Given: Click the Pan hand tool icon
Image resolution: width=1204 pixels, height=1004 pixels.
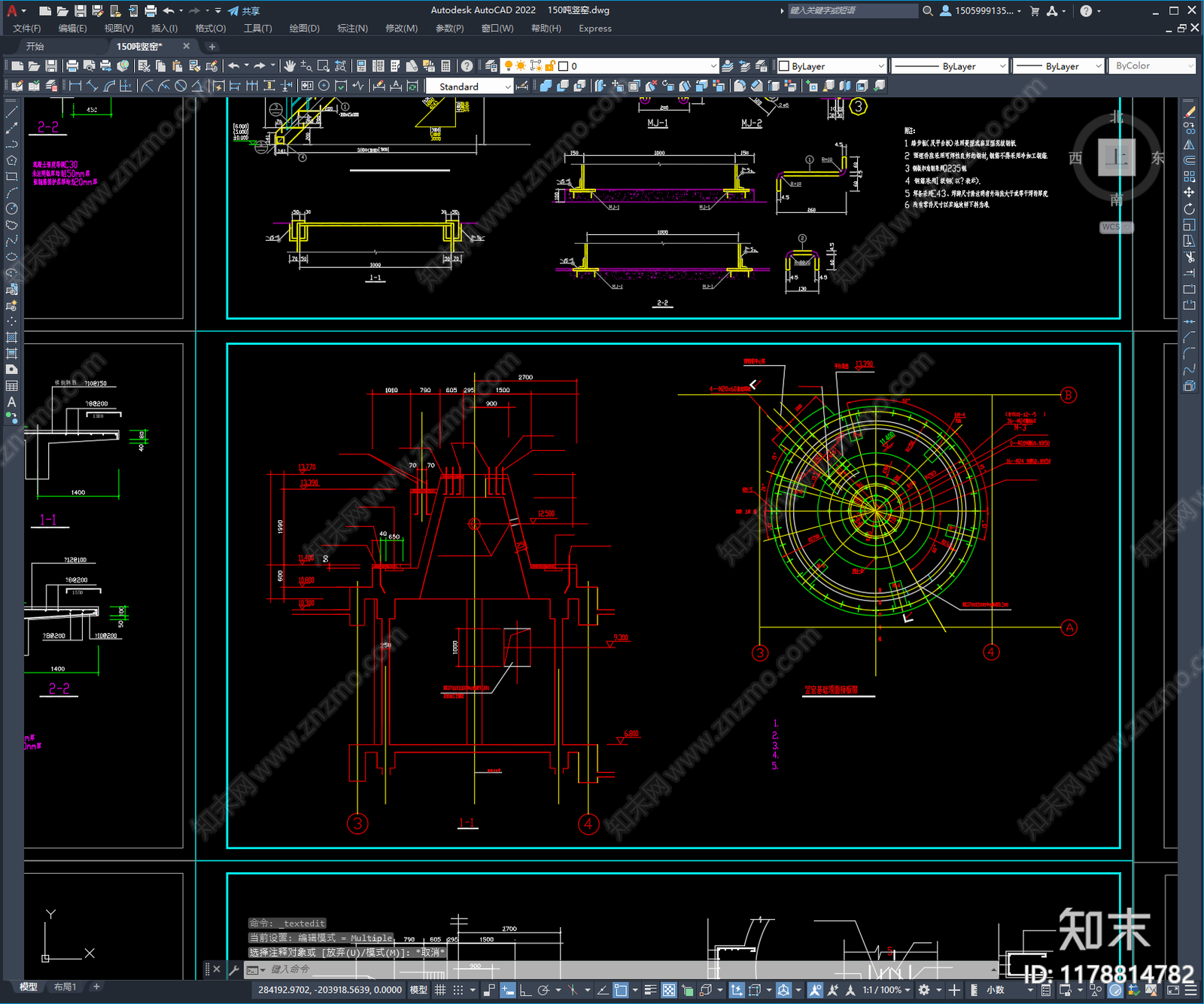Looking at the screenshot, I should coord(290,66).
